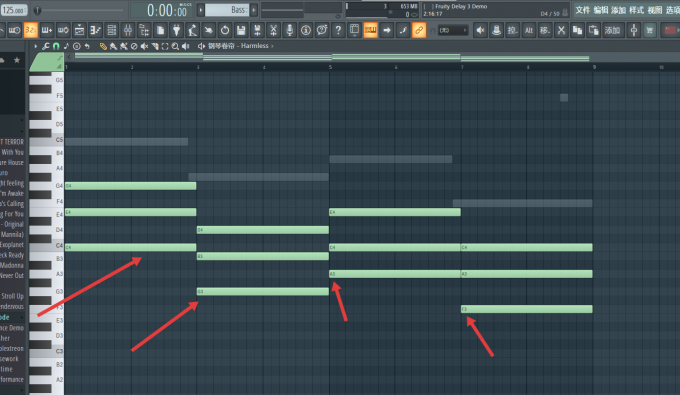Screen dimensions: 680x395
Task: Click the scissors cut icon
Action: [561, 30]
